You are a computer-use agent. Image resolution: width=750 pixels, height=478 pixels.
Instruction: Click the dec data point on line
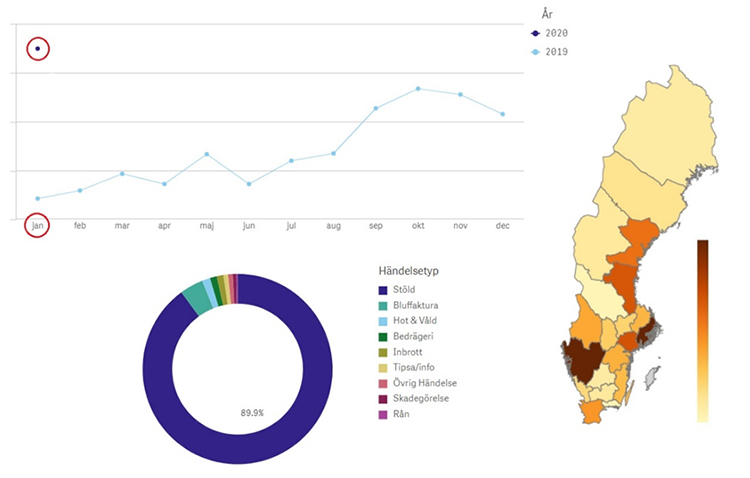[x=502, y=114]
